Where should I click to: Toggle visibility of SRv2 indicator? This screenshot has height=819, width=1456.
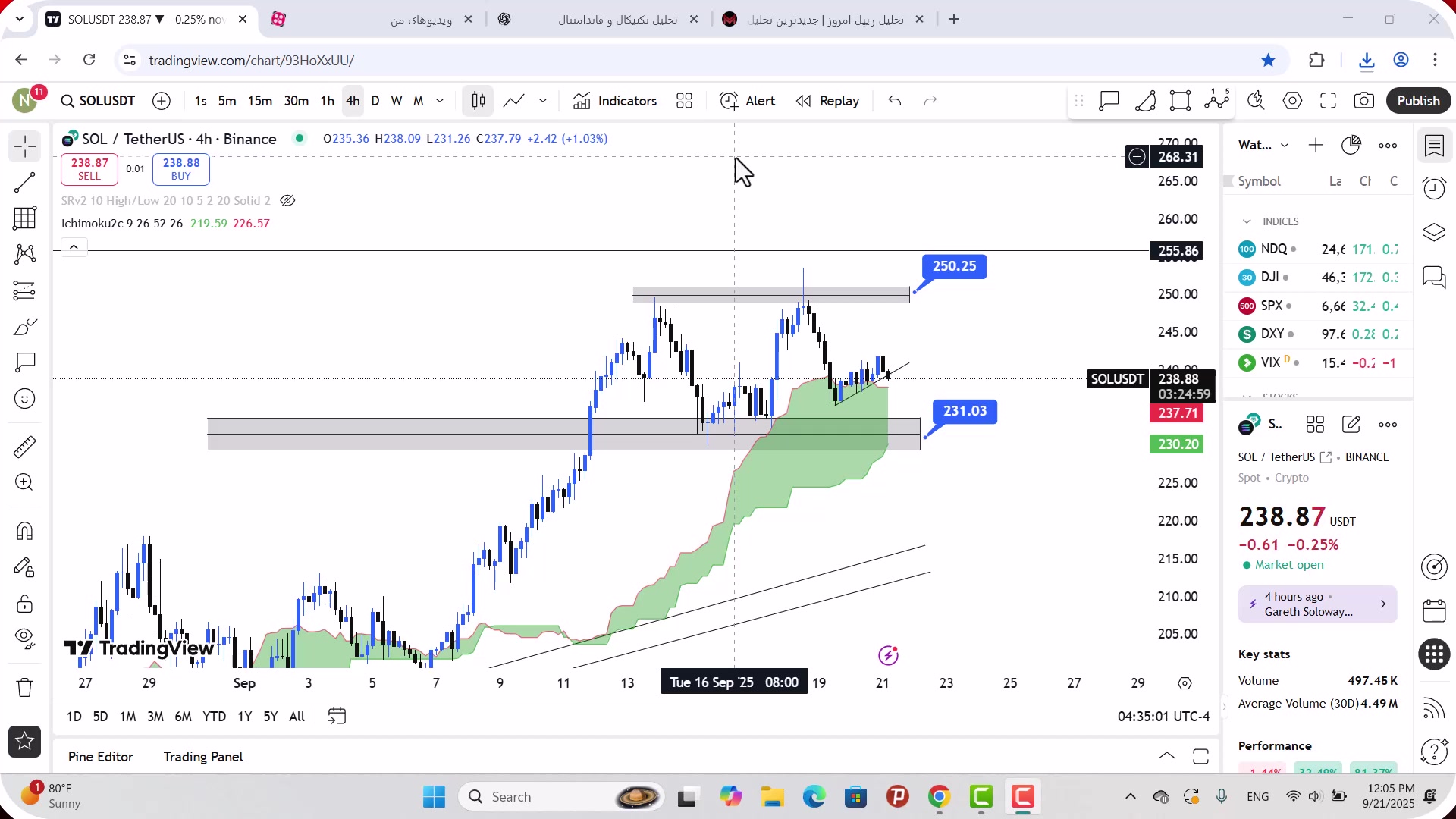pyautogui.click(x=287, y=201)
